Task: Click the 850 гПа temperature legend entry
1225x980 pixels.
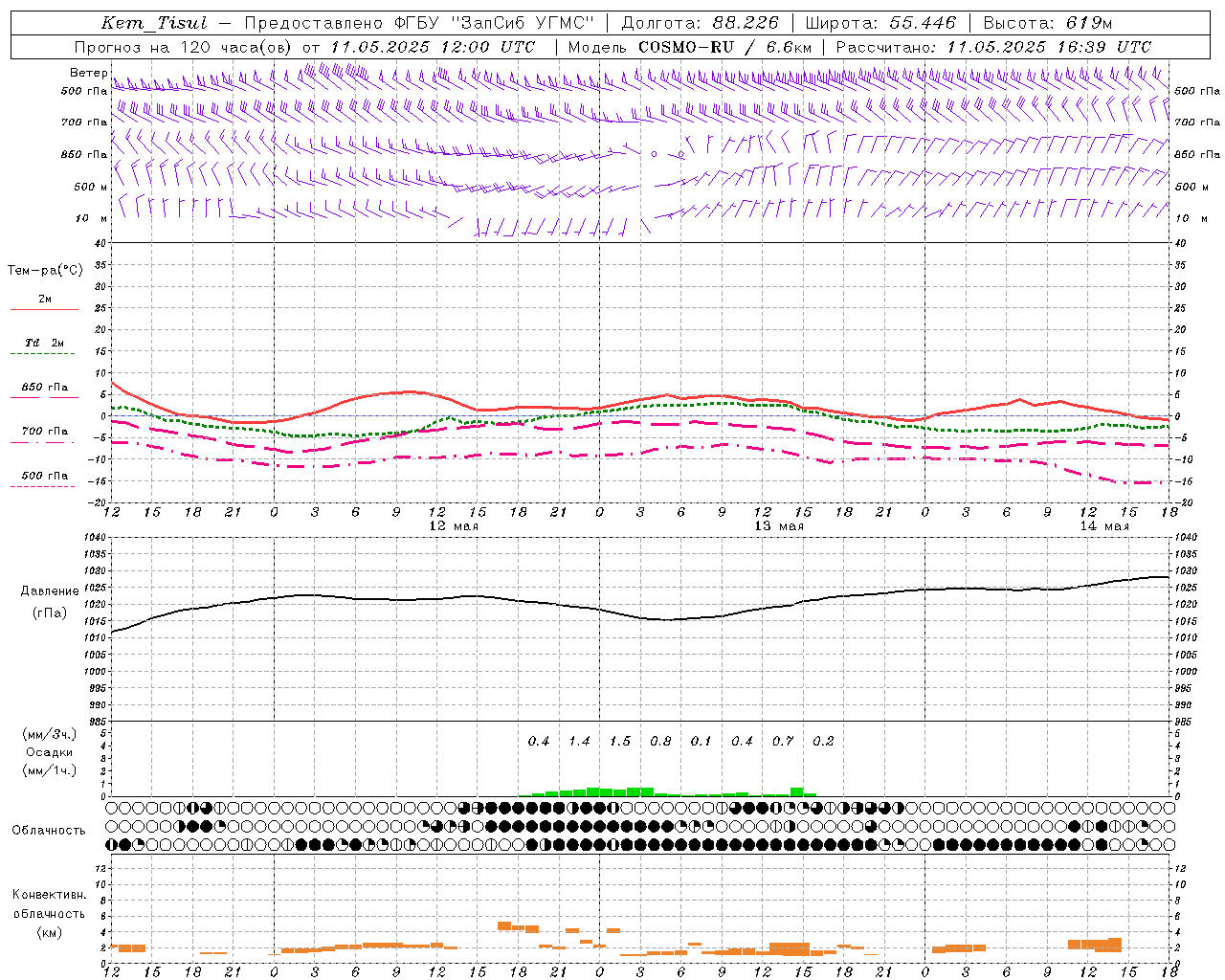Action: [x=45, y=388]
